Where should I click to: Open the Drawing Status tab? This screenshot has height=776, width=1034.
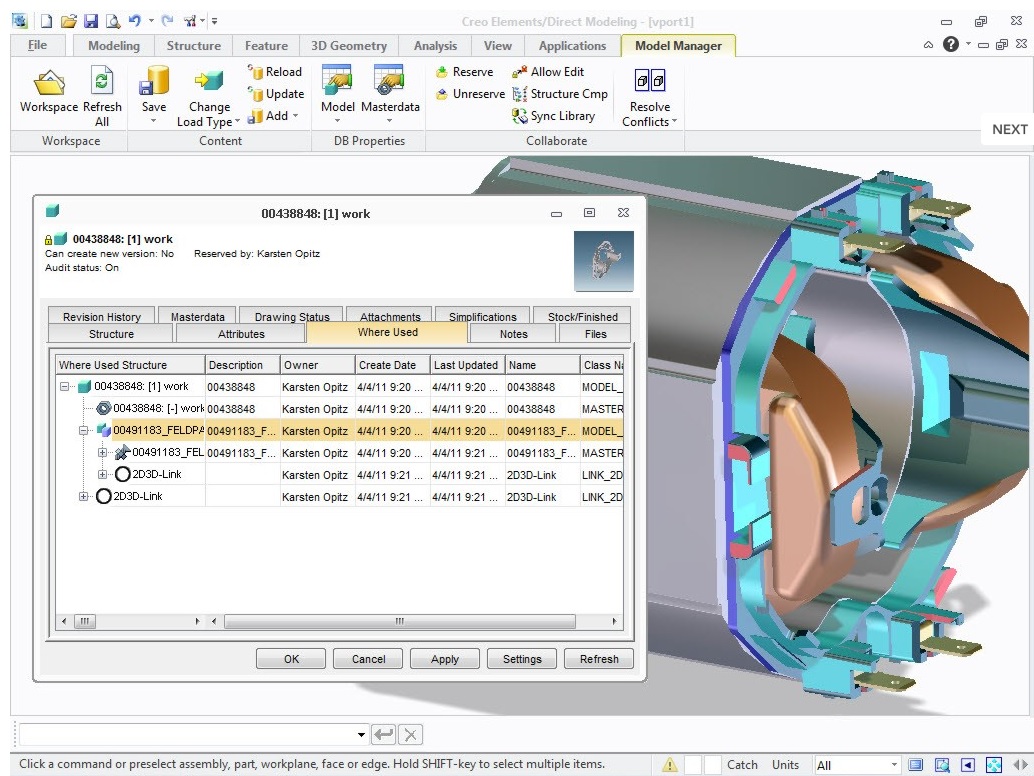291,316
